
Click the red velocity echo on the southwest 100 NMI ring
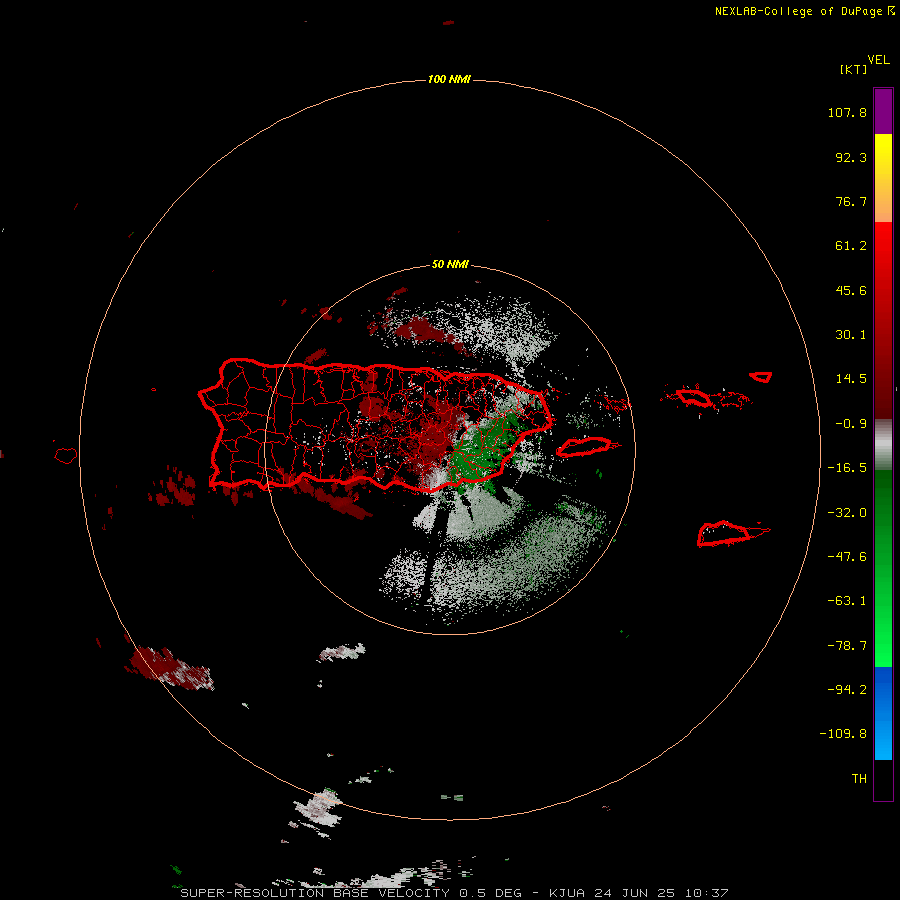tap(169, 668)
